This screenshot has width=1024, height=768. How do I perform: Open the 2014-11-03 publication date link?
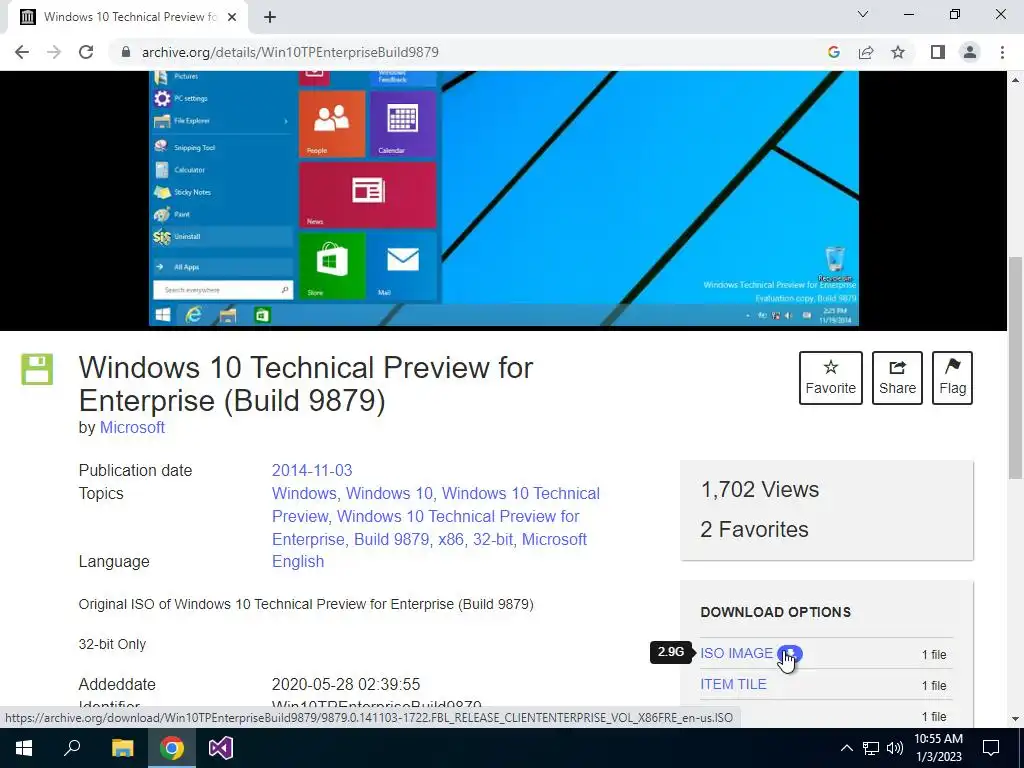coord(312,470)
